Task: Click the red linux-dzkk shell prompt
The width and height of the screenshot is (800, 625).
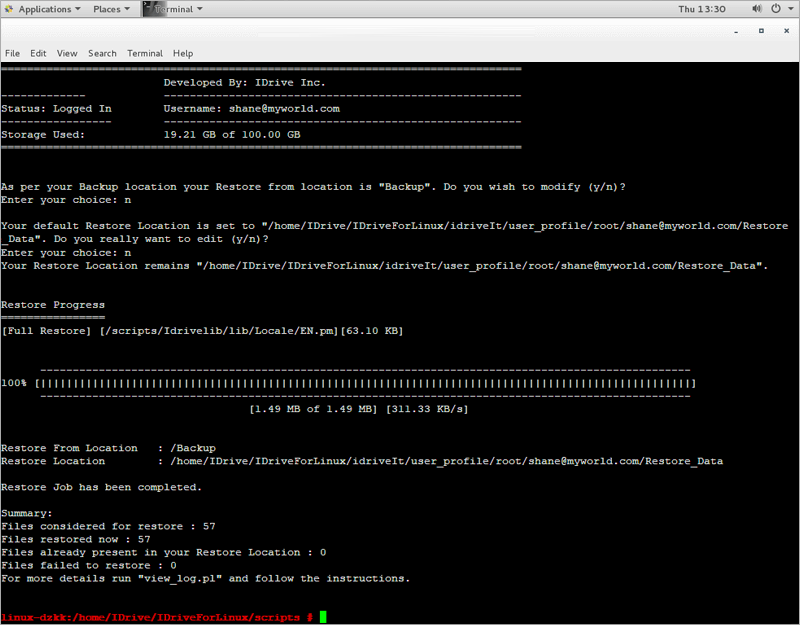Action: (x=157, y=617)
